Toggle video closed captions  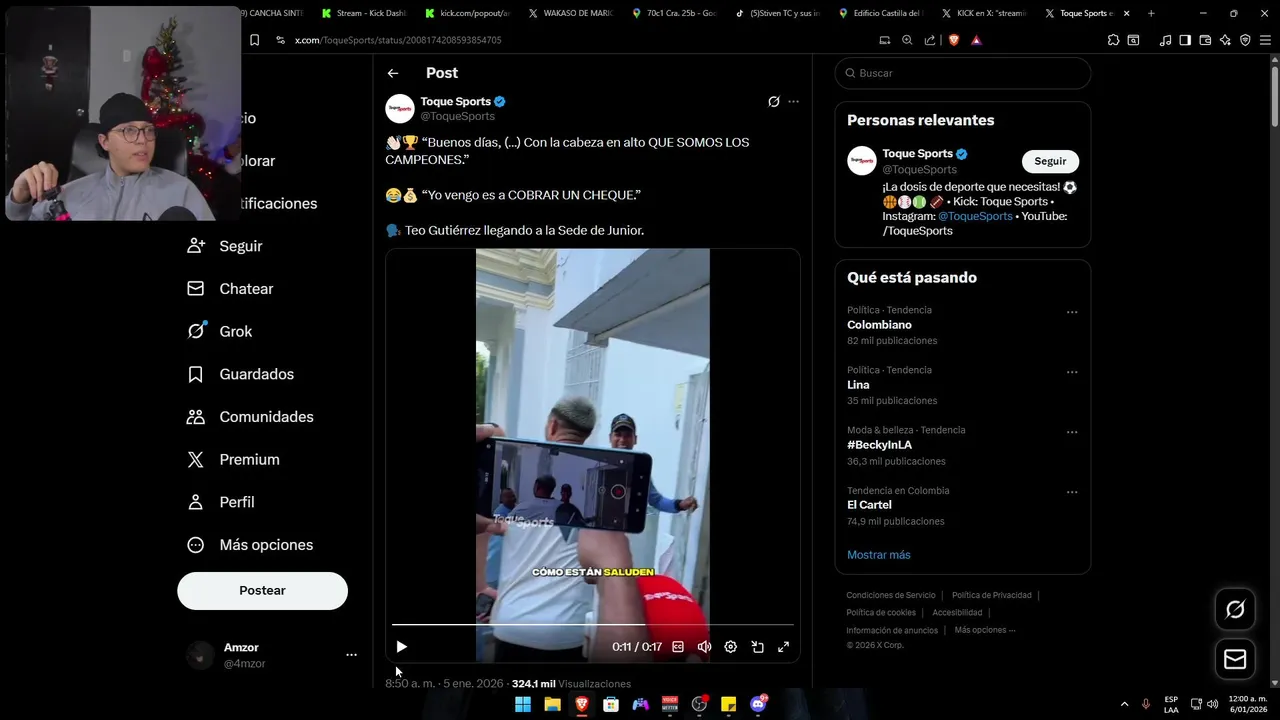[x=678, y=647]
